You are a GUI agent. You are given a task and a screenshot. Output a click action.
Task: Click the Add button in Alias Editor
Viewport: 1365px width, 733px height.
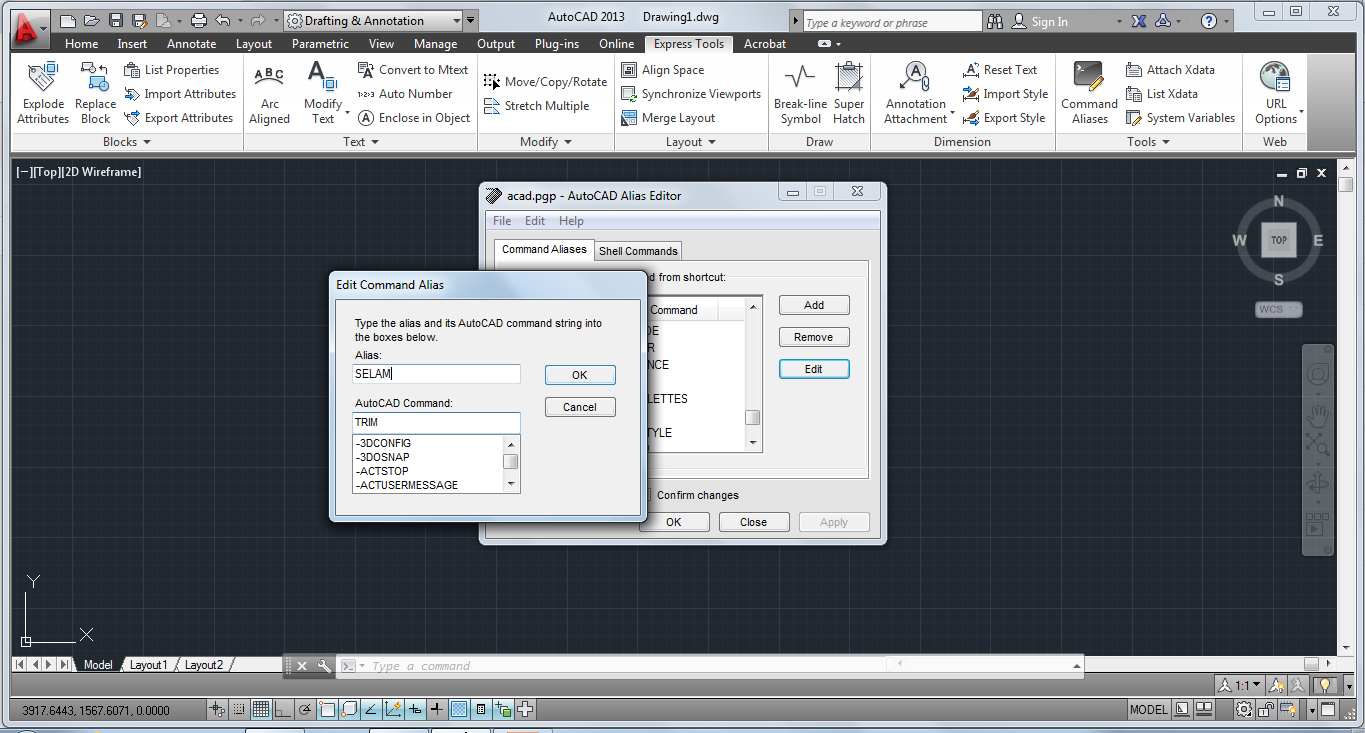814,305
